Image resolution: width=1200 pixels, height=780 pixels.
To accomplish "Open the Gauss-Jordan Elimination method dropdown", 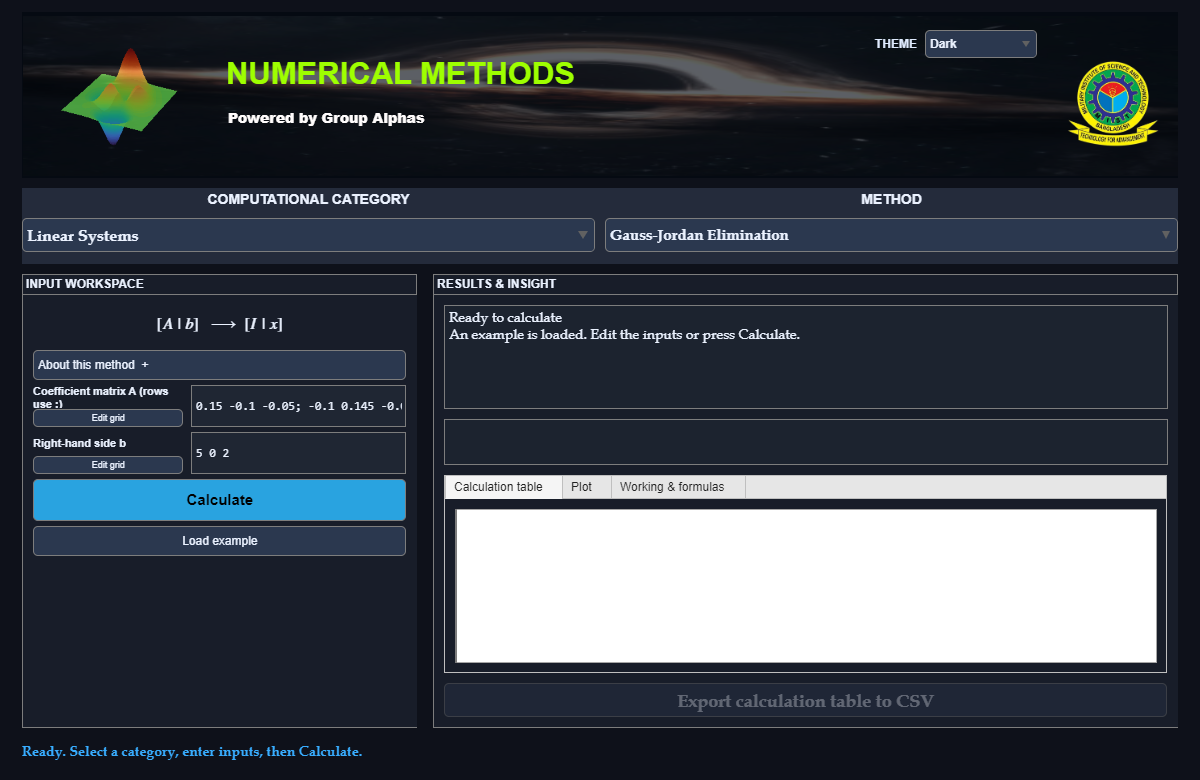I will (x=891, y=235).
